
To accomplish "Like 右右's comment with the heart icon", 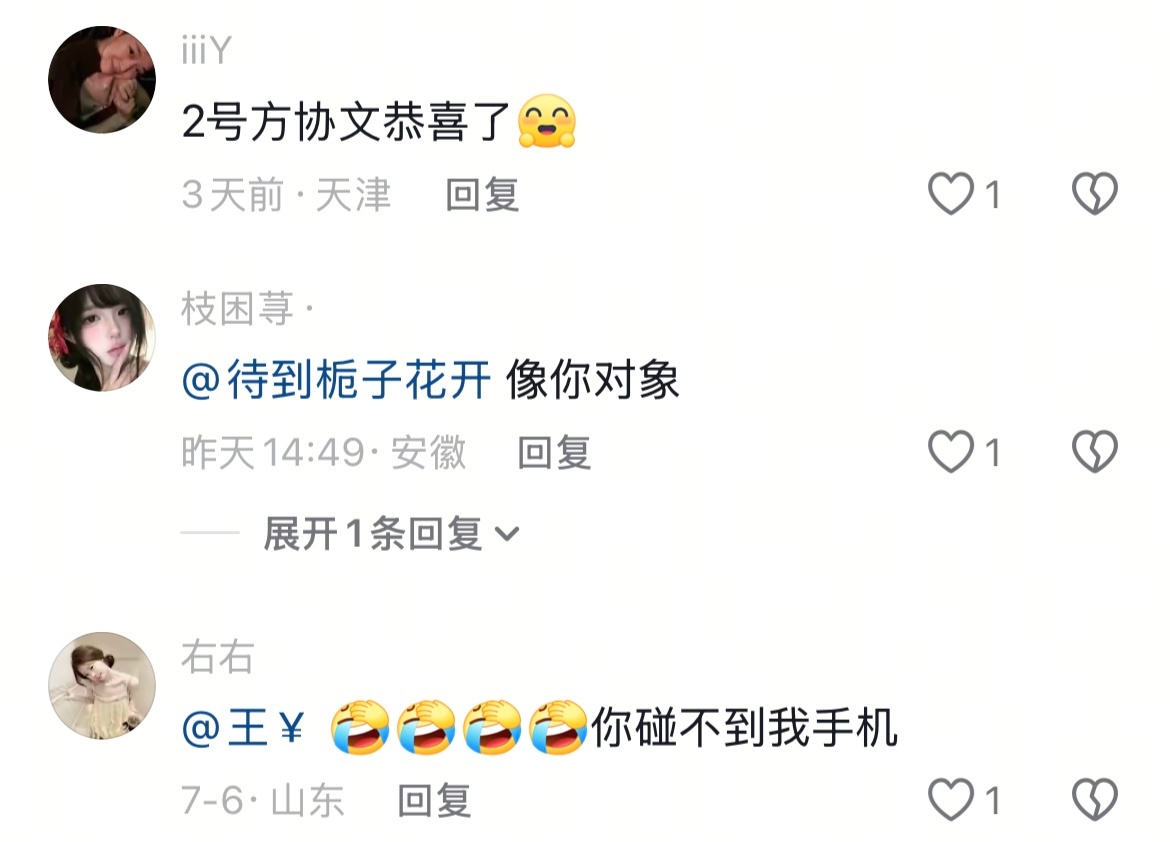I will [951, 799].
